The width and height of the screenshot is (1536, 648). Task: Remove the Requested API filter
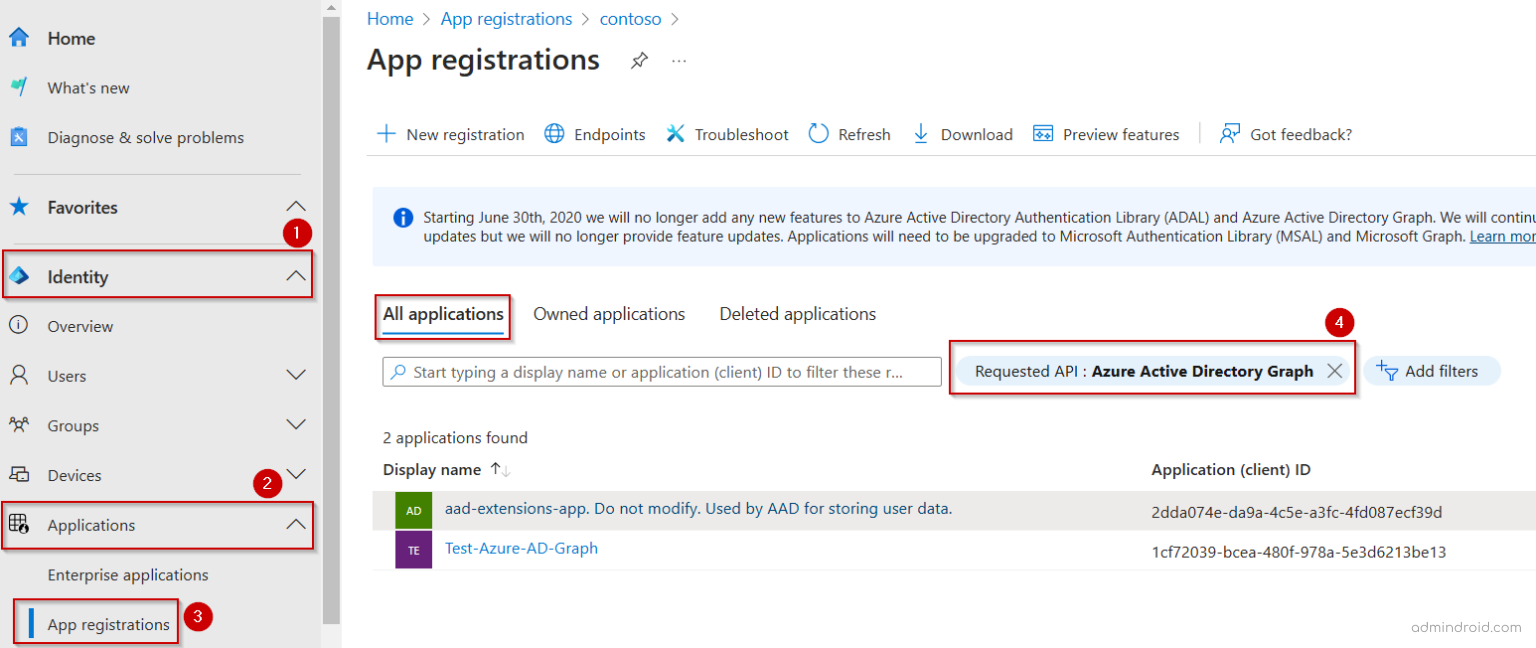pyautogui.click(x=1334, y=371)
